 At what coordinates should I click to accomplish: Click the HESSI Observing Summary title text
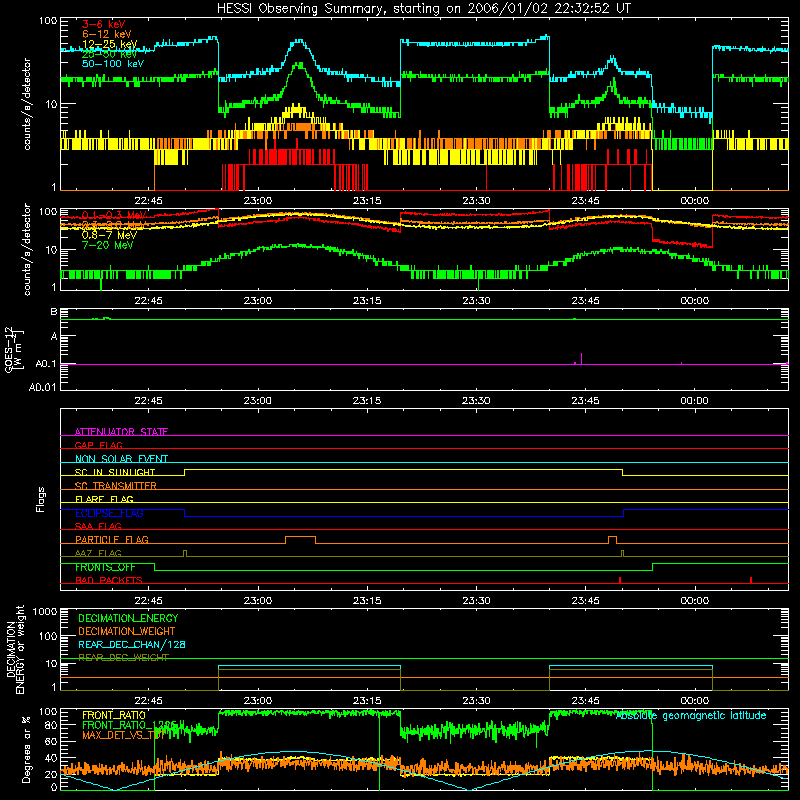(x=424, y=9)
